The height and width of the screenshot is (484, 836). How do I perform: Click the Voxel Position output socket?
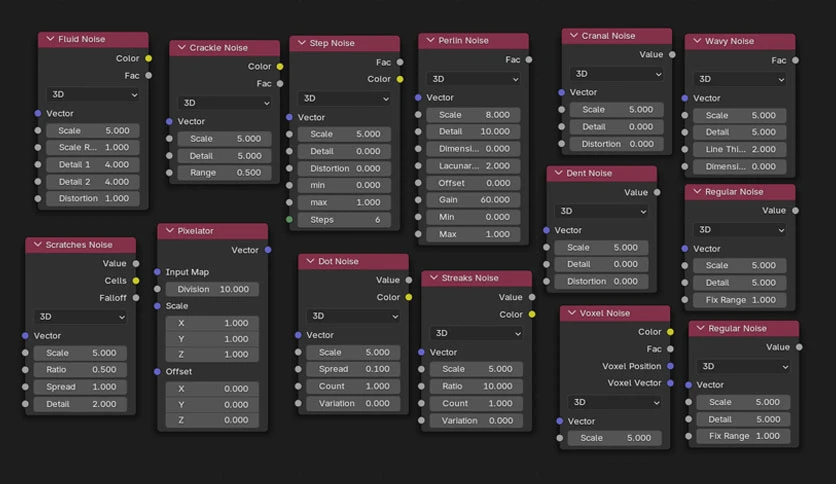(x=670, y=366)
